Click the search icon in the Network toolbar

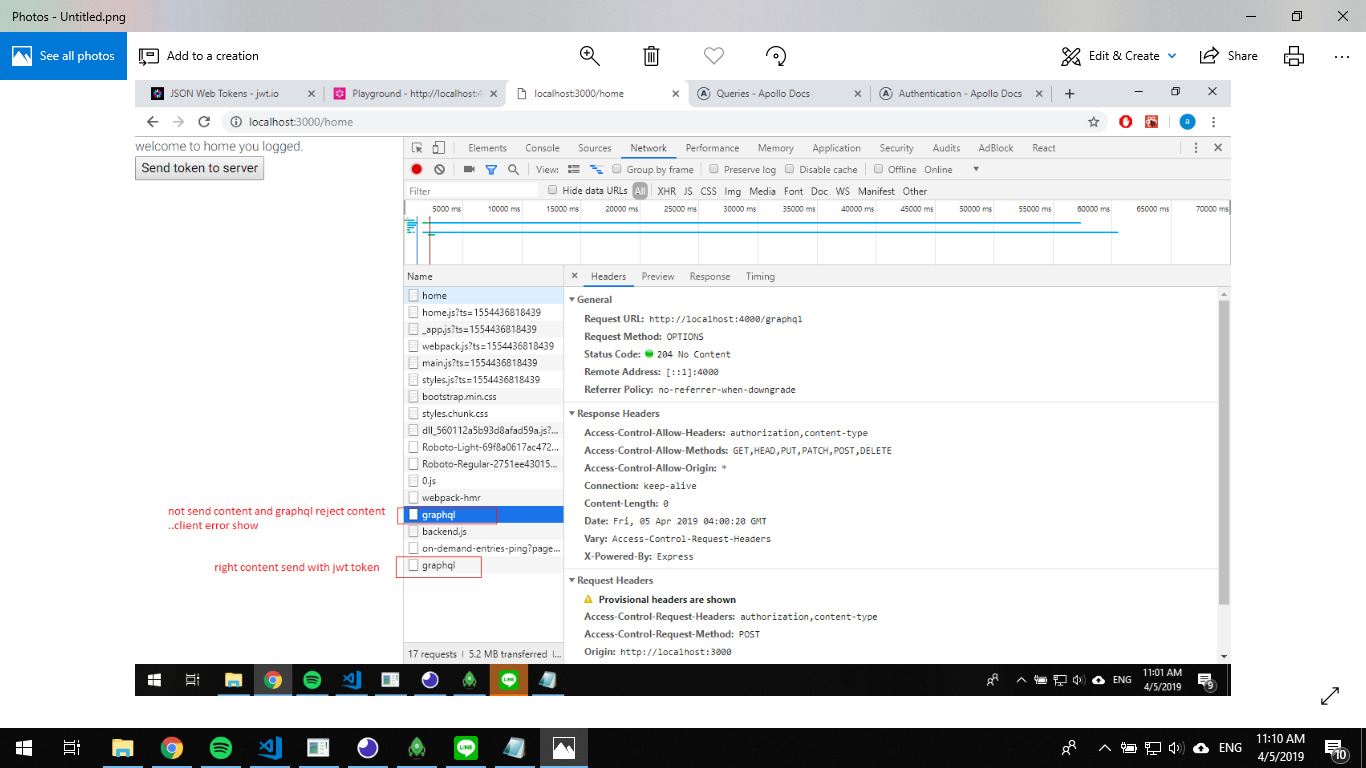[x=514, y=169]
